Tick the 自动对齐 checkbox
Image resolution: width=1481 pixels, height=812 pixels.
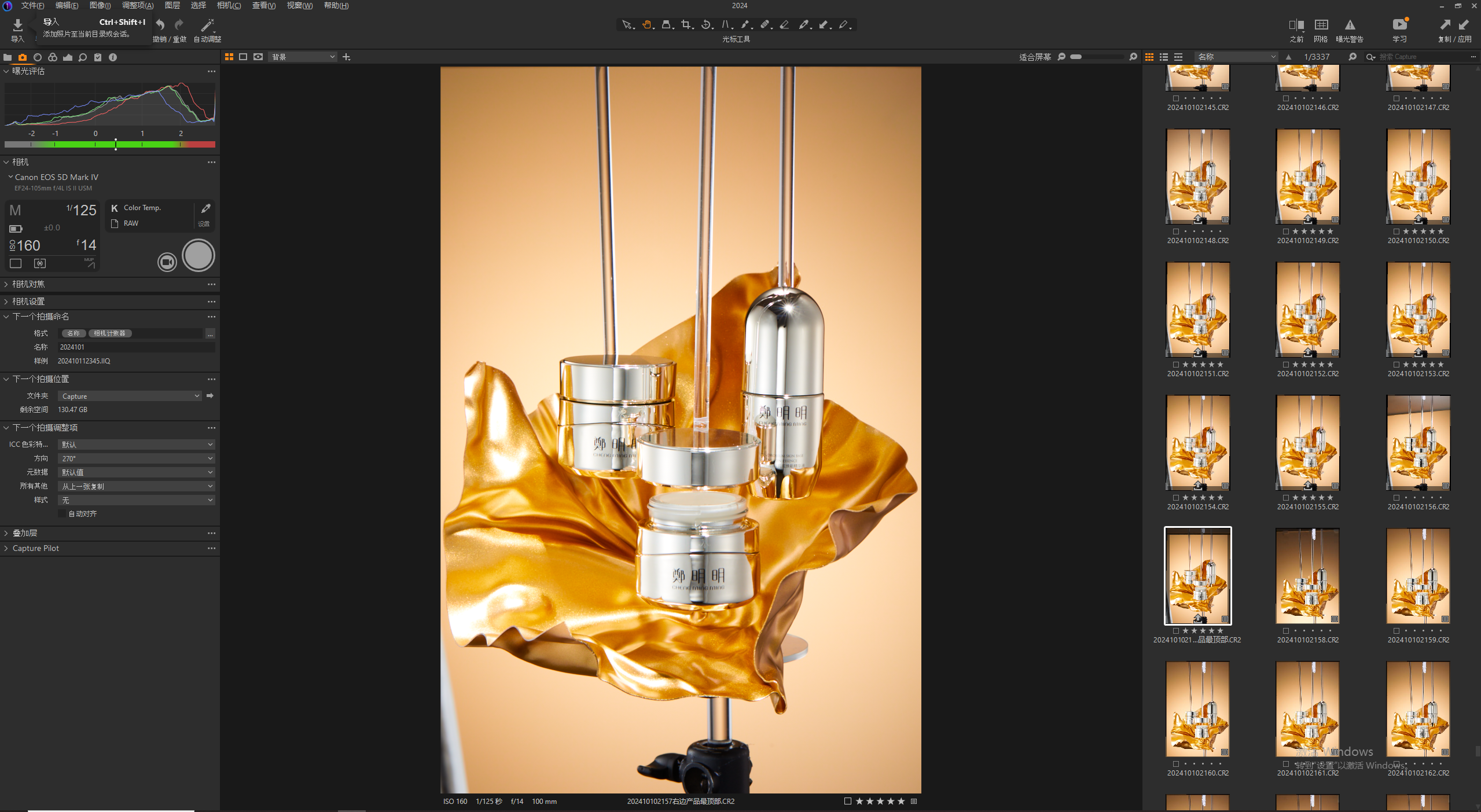tap(62, 513)
